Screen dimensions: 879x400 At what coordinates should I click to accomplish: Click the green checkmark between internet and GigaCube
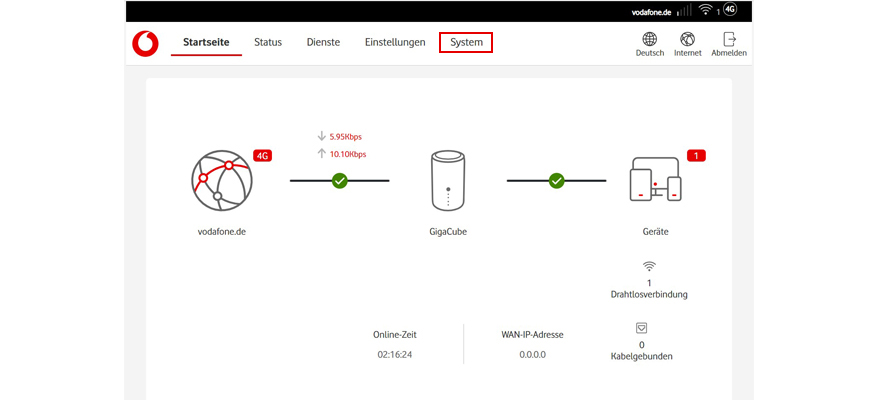tap(340, 181)
